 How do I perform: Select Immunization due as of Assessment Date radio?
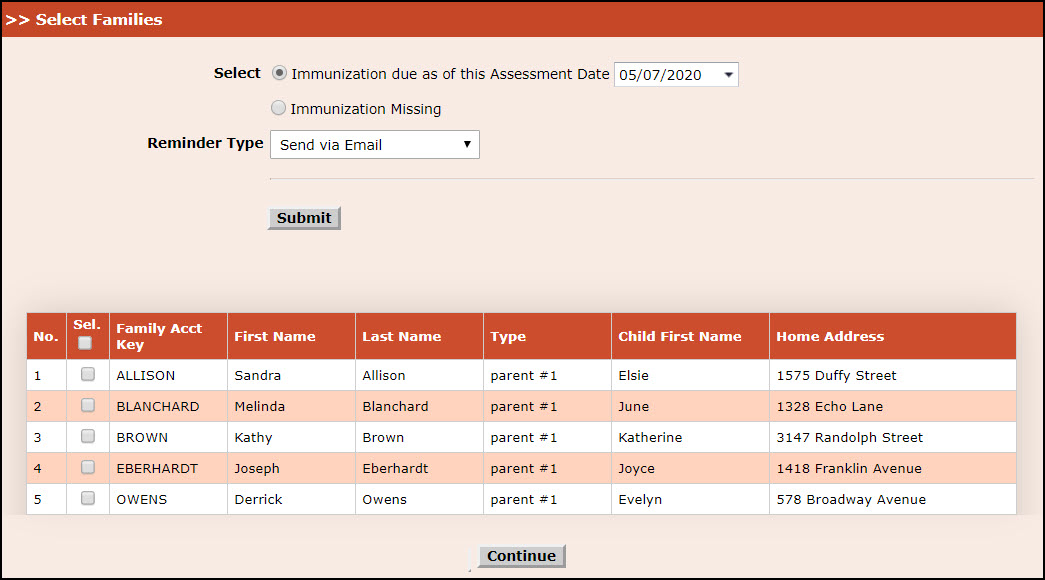[279, 74]
